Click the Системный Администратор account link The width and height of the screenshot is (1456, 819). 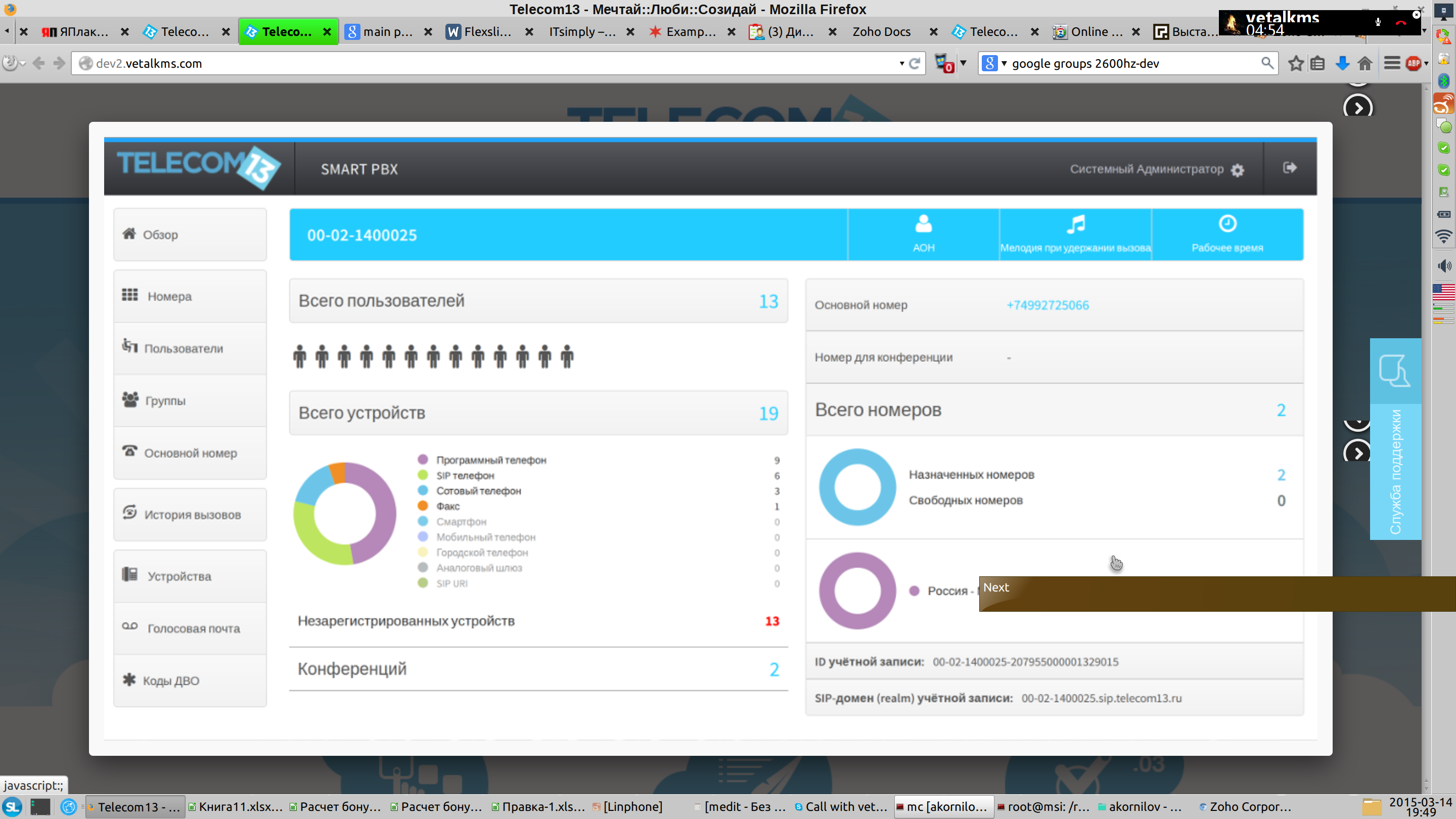pos(1146,169)
